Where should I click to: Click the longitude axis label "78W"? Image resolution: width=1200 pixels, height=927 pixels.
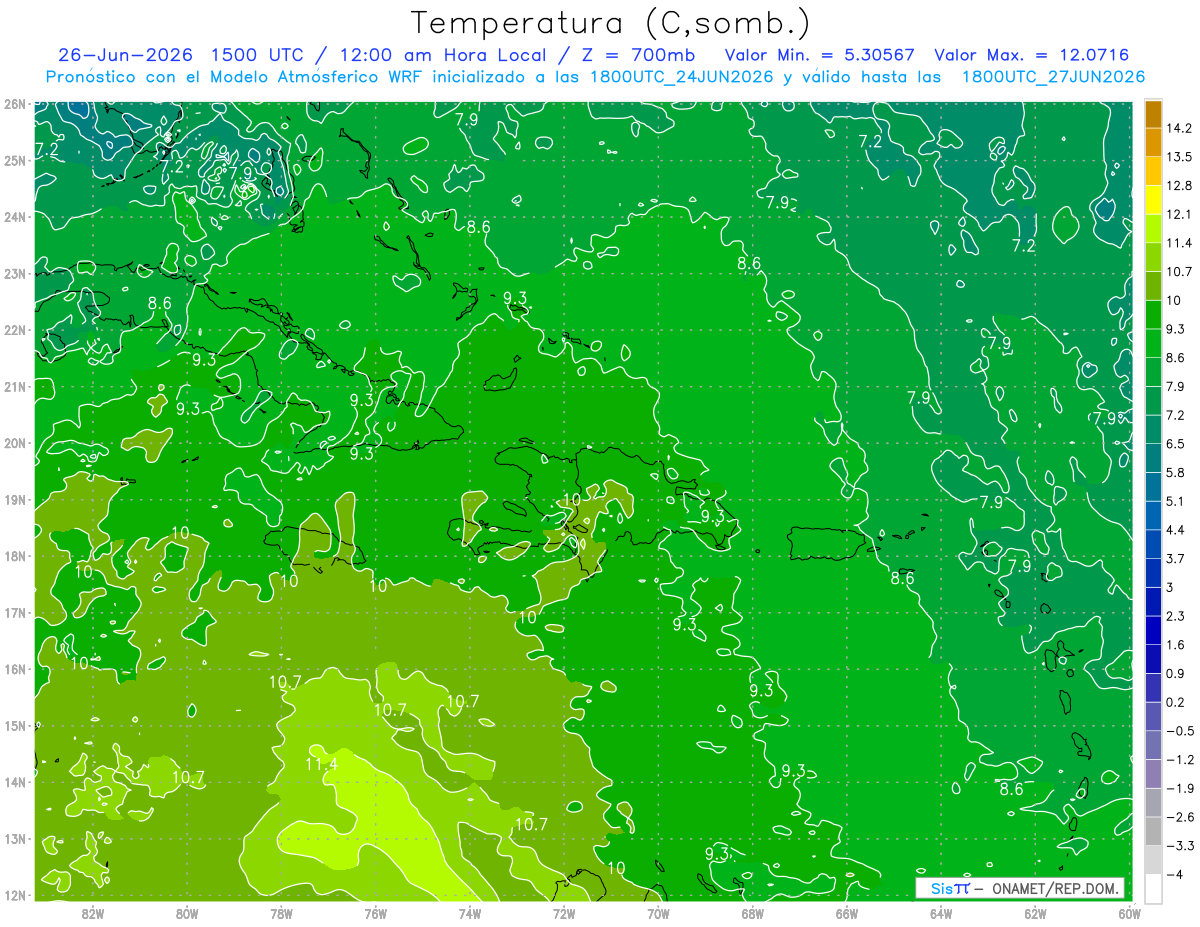point(281,913)
